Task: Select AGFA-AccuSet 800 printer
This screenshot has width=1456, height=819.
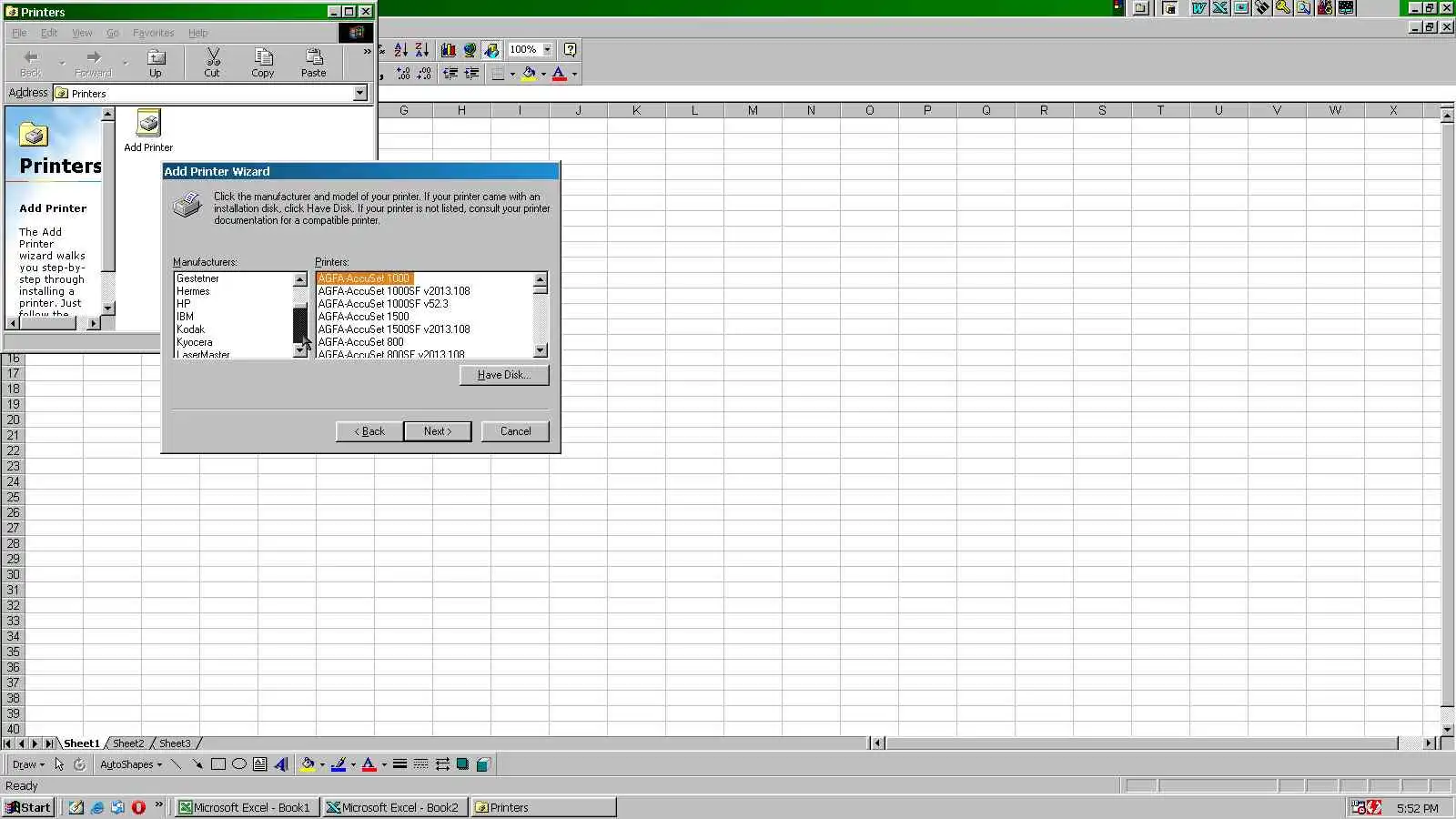Action: tap(361, 342)
